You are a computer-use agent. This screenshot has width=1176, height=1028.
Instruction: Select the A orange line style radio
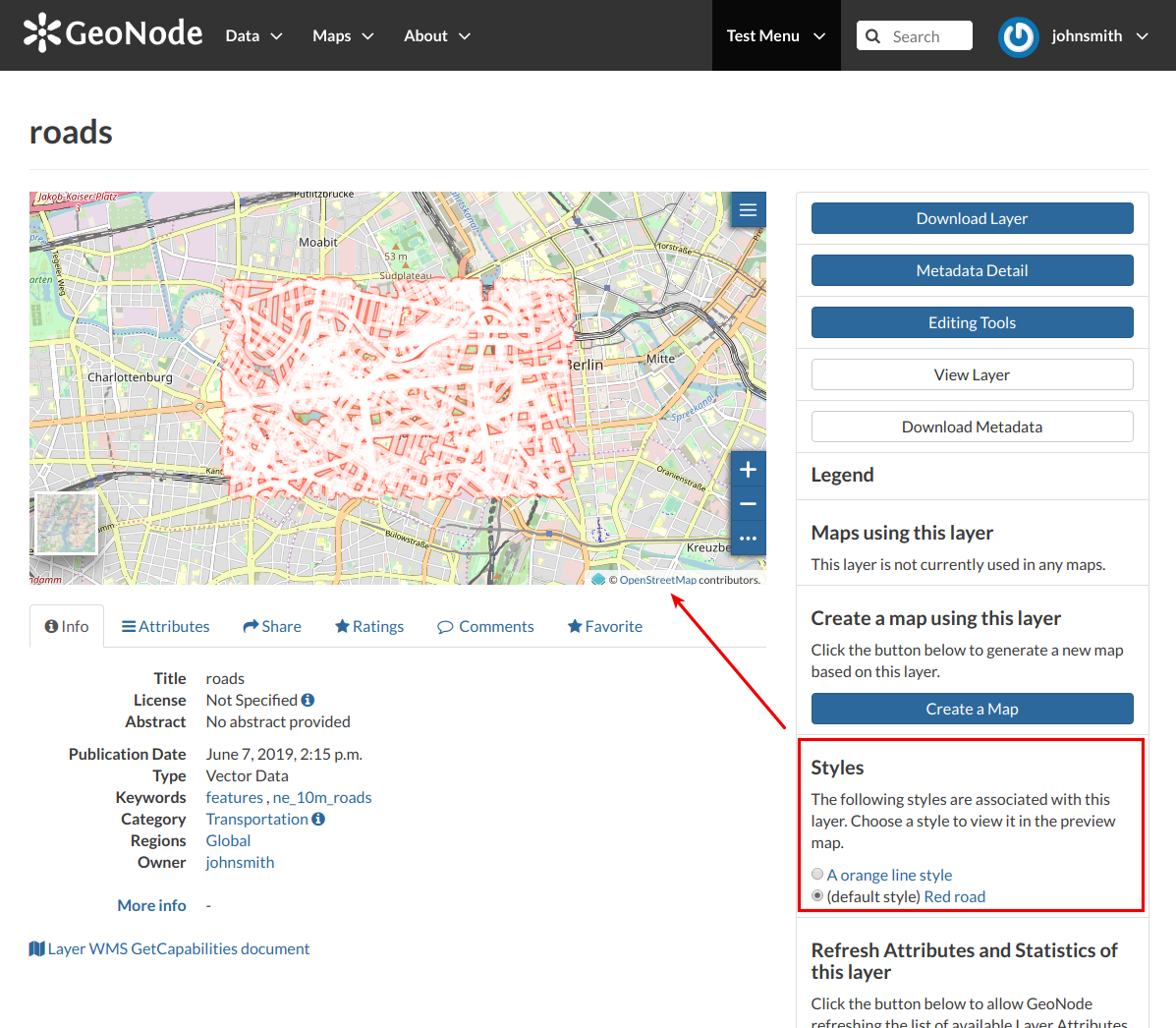click(x=817, y=874)
